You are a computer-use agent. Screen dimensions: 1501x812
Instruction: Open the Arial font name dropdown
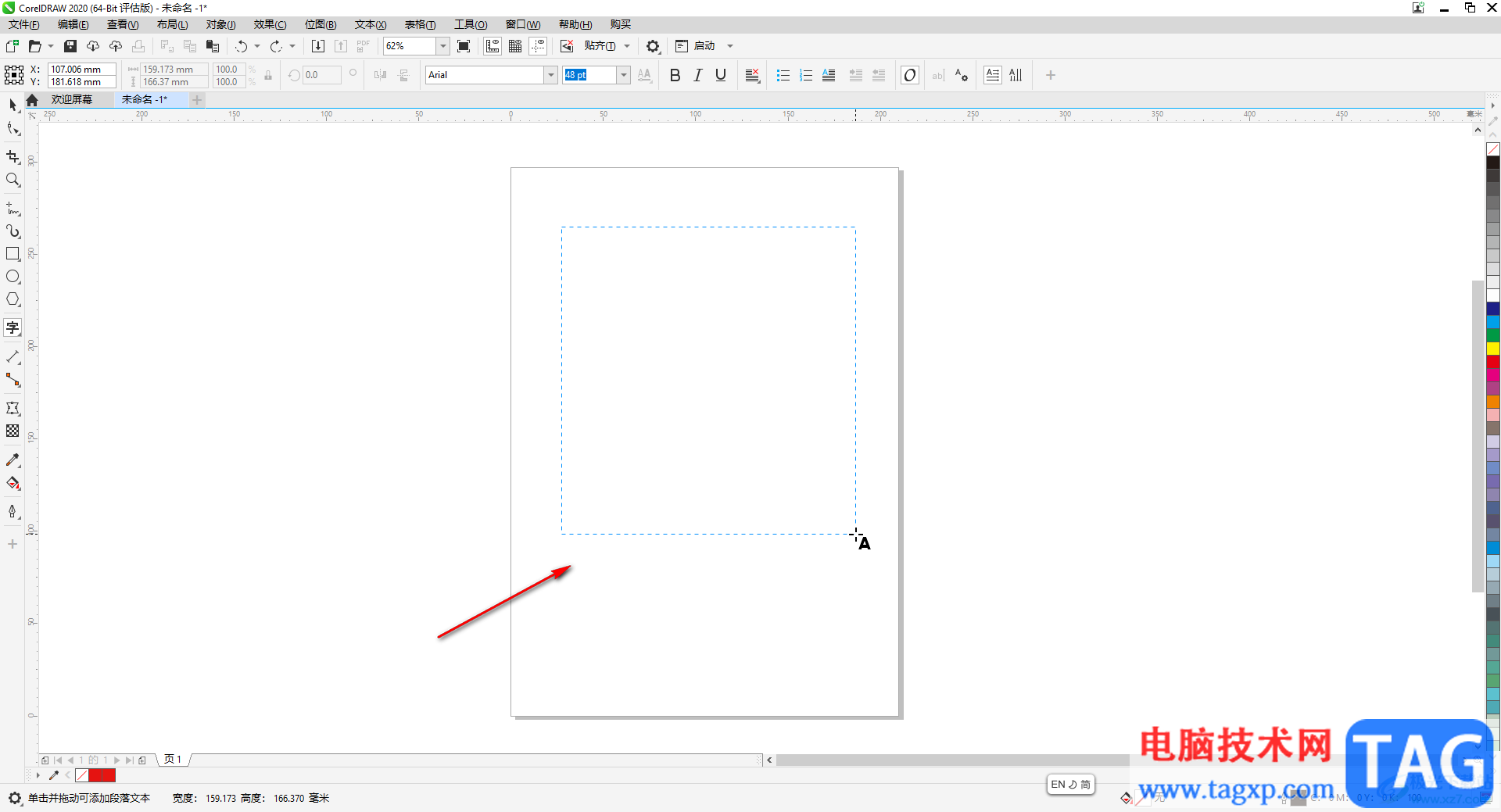pos(550,75)
